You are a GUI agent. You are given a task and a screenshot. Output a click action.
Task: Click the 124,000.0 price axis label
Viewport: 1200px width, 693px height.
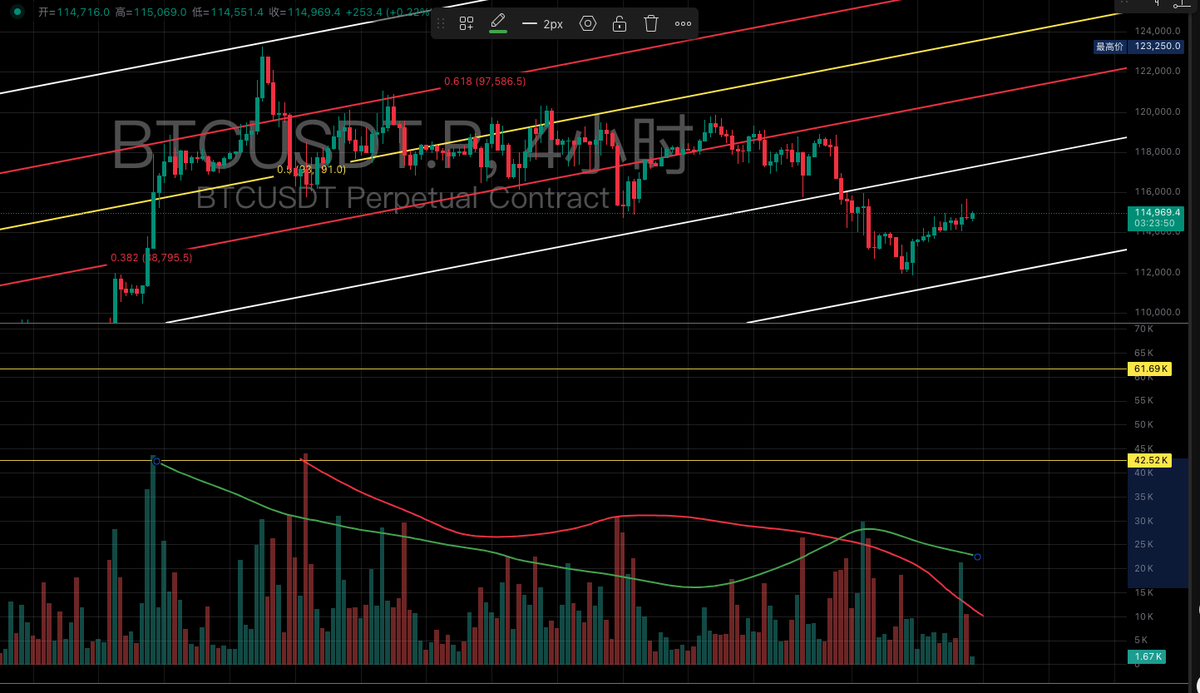point(1158,31)
